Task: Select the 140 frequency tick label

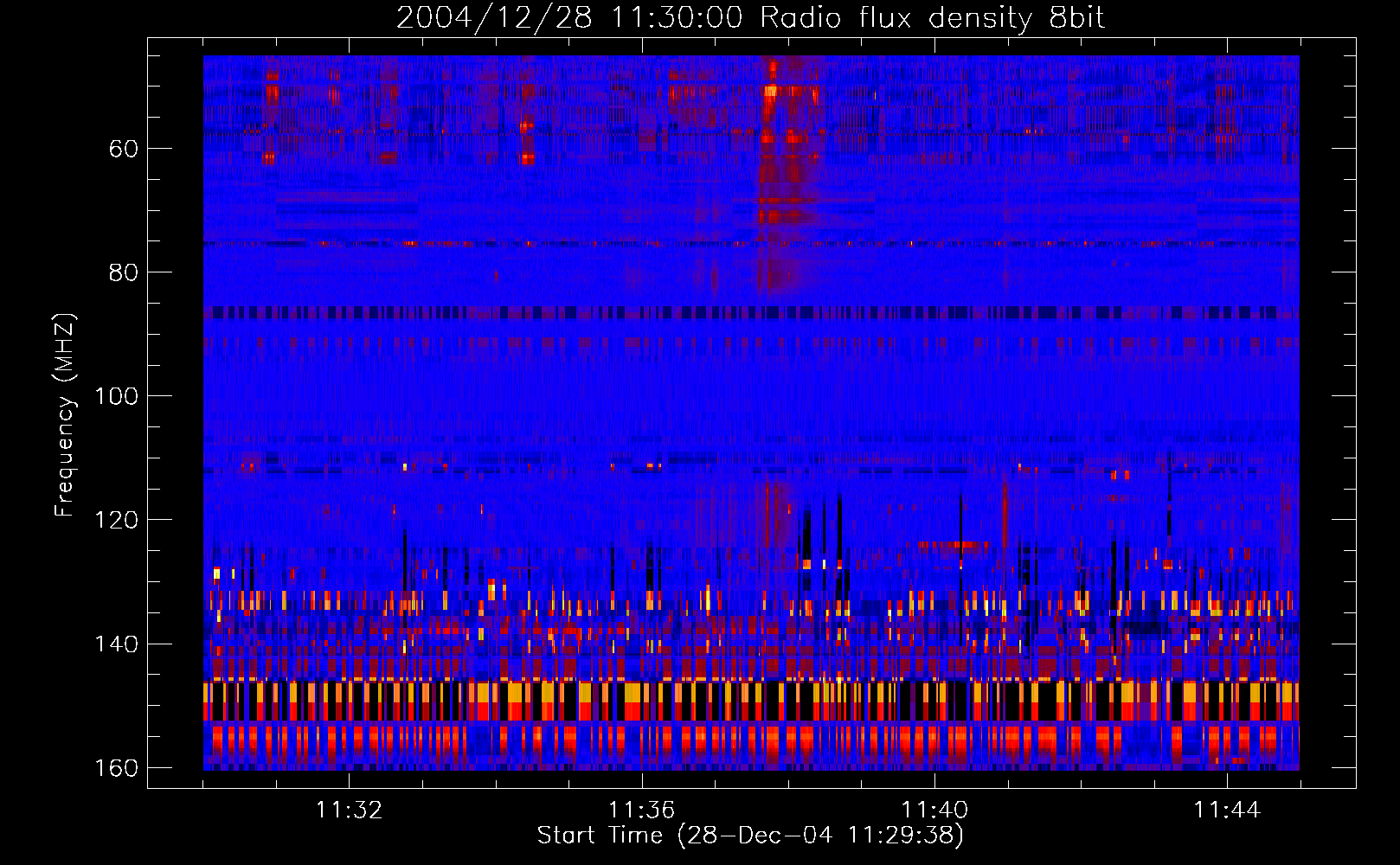Action: click(116, 644)
